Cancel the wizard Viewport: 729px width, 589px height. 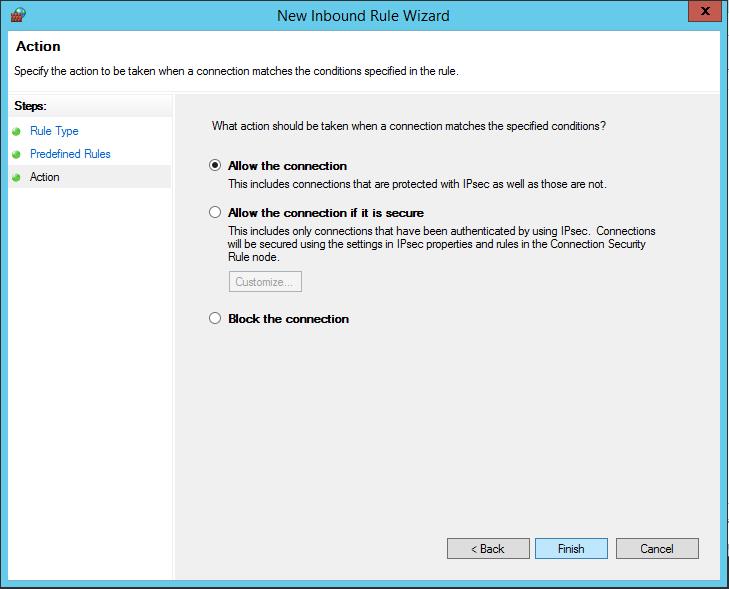pyautogui.click(x=657, y=549)
